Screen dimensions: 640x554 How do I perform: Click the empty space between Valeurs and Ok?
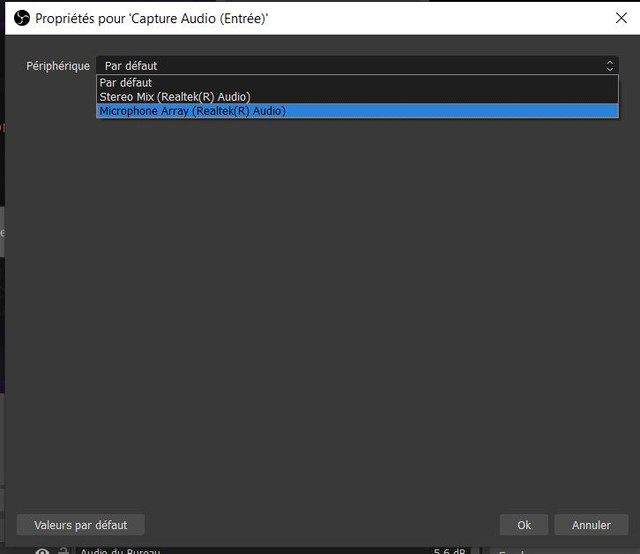tap(320, 525)
